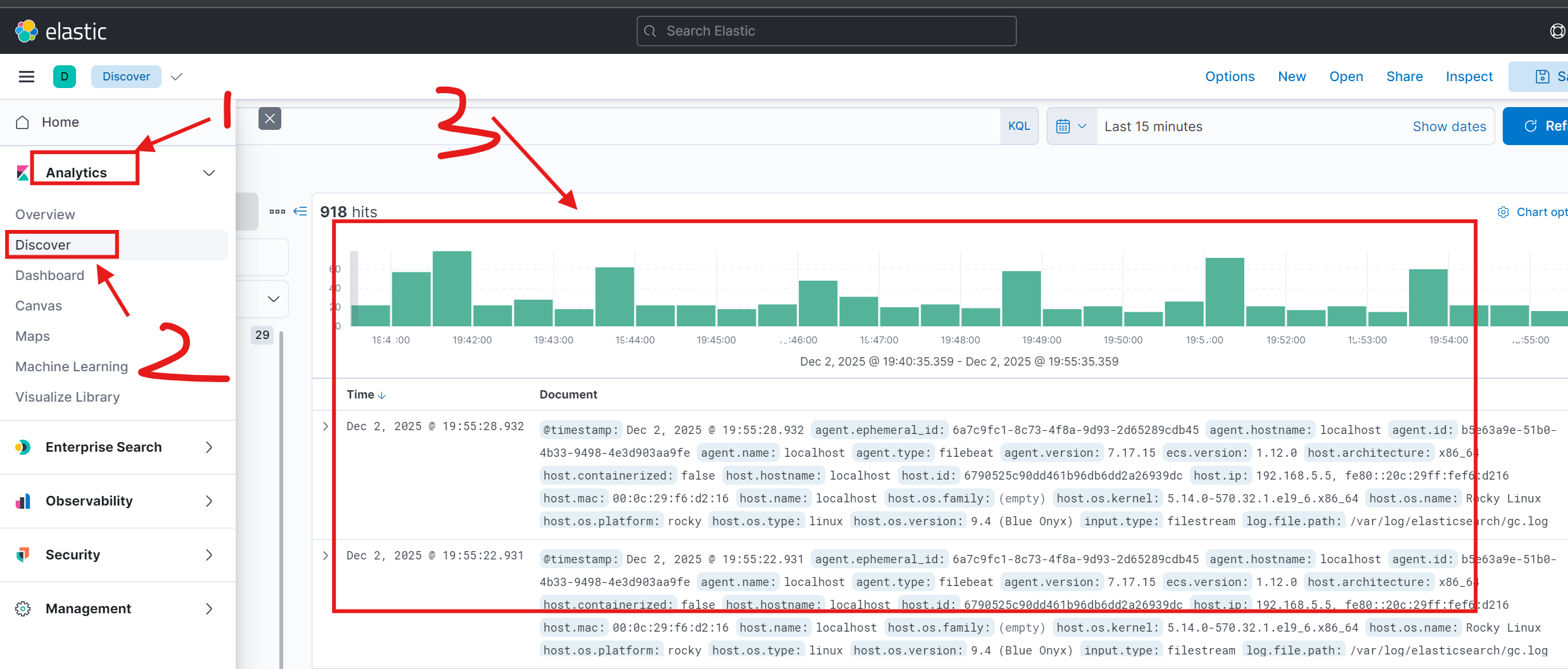The height and width of the screenshot is (669, 1568).
Task: Collapse the histogram using the arrow-lines icon
Action: click(300, 211)
